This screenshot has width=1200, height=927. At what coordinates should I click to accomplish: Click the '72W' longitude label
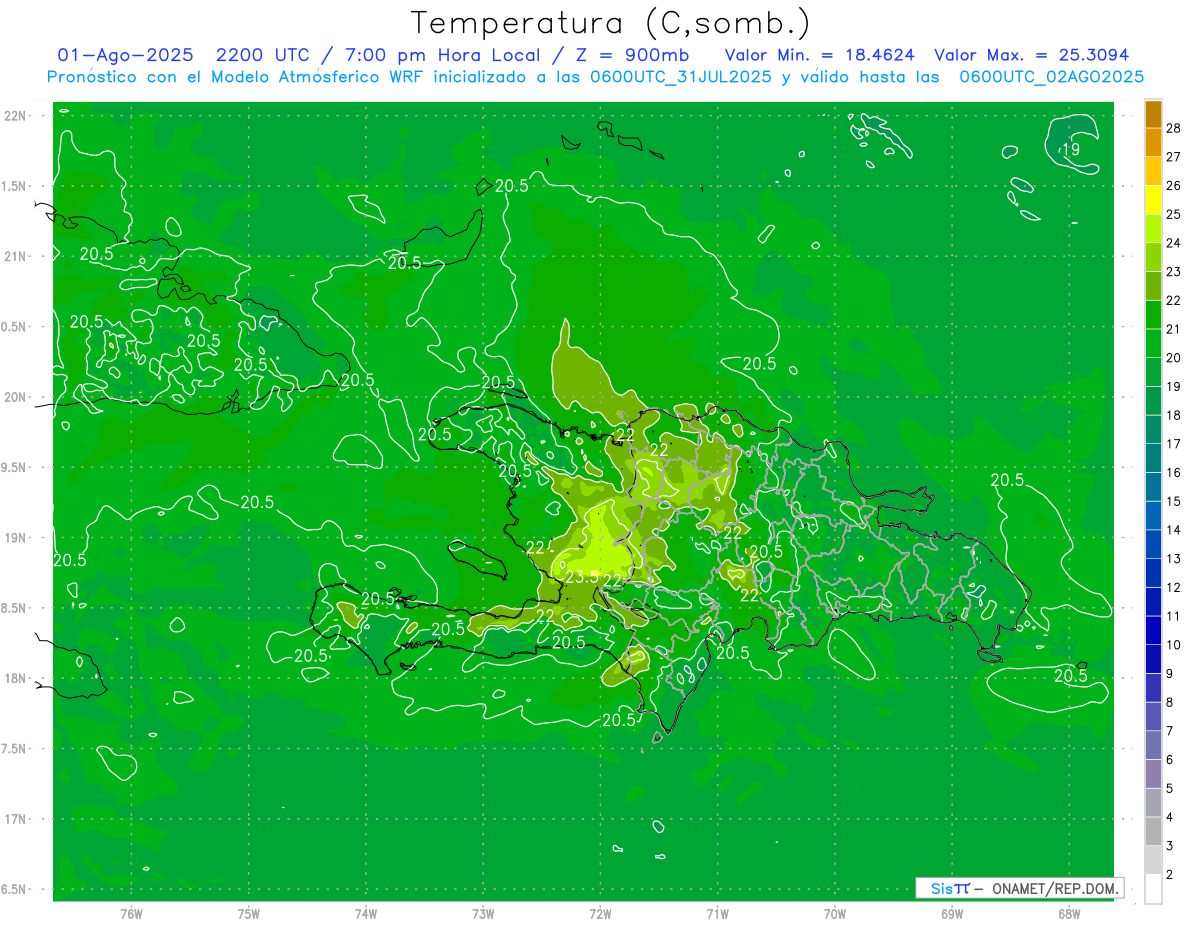(x=600, y=913)
